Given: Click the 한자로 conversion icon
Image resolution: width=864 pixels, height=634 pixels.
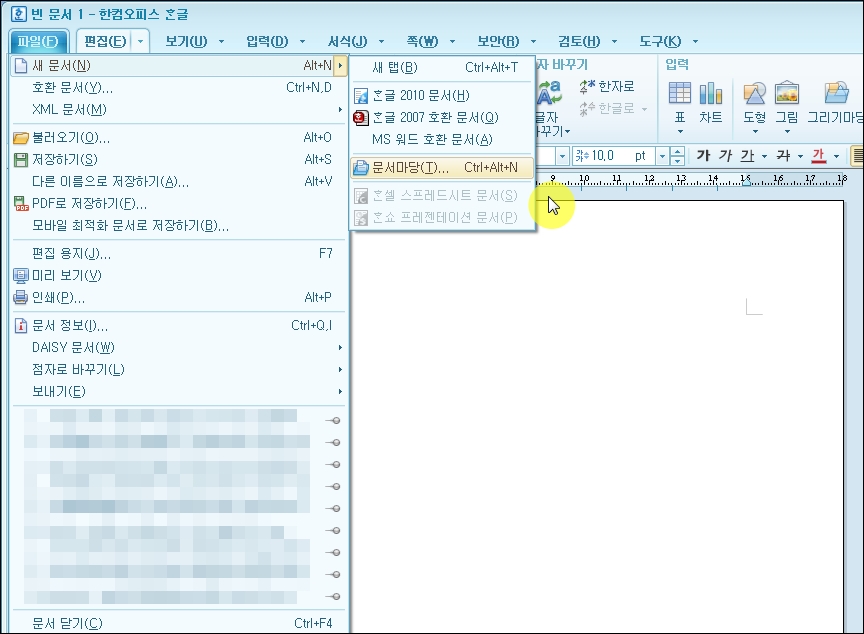Looking at the screenshot, I should point(587,86).
